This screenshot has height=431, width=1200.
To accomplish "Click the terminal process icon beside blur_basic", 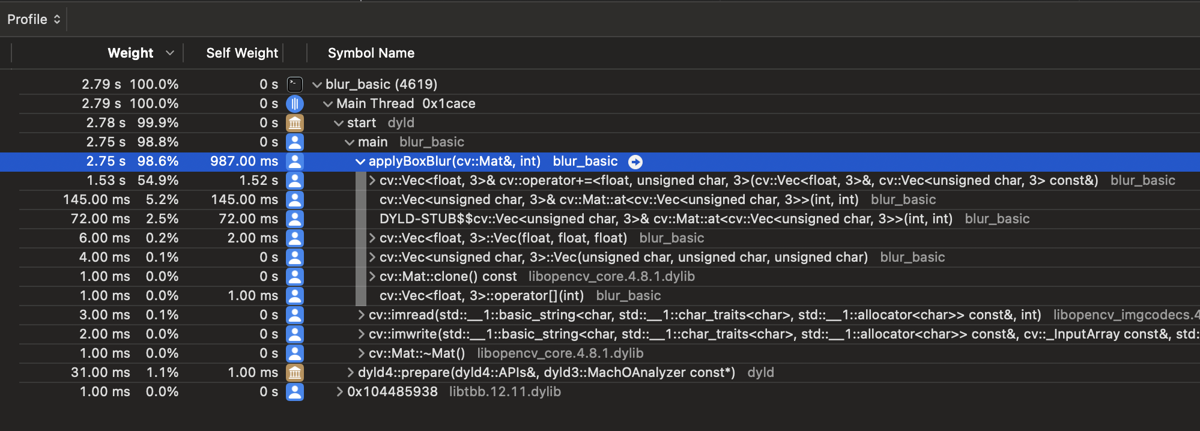I will pyautogui.click(x=295, y=85).
